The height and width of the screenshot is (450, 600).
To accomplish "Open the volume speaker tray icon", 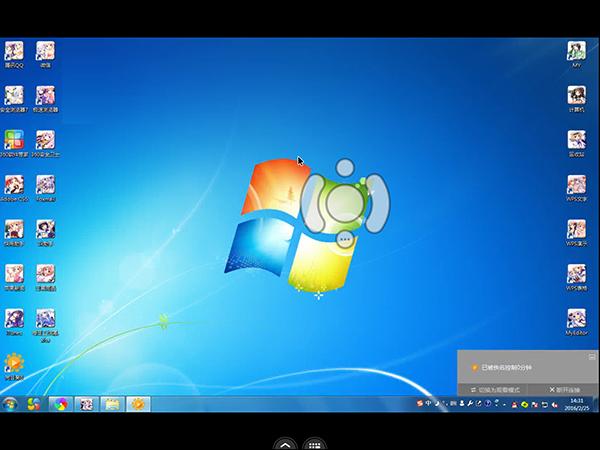I will 554,405.
